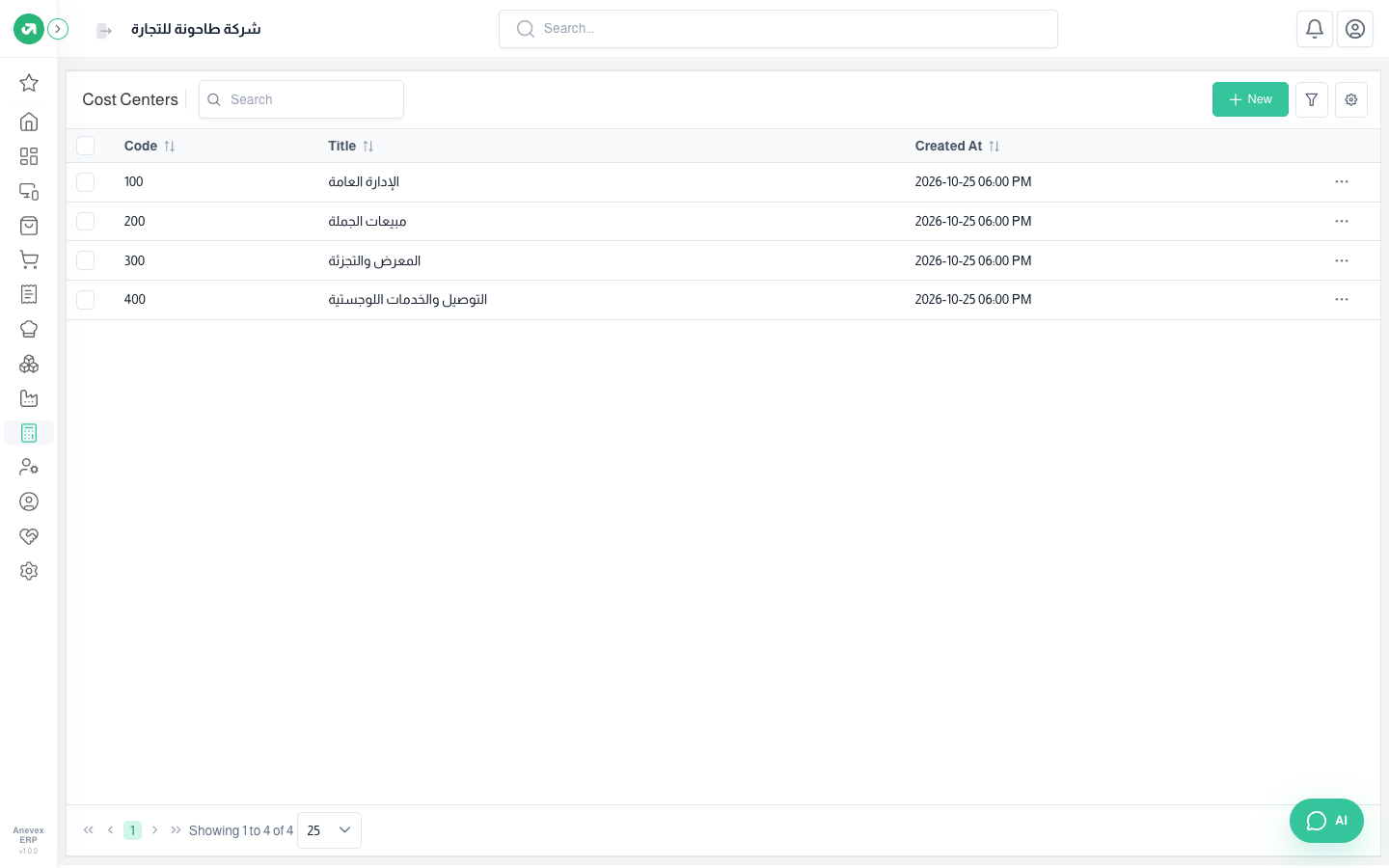Focus the global Search field at top
Image resolution: width=1389 pixels, height=868 pixels.
pos(778,29)
